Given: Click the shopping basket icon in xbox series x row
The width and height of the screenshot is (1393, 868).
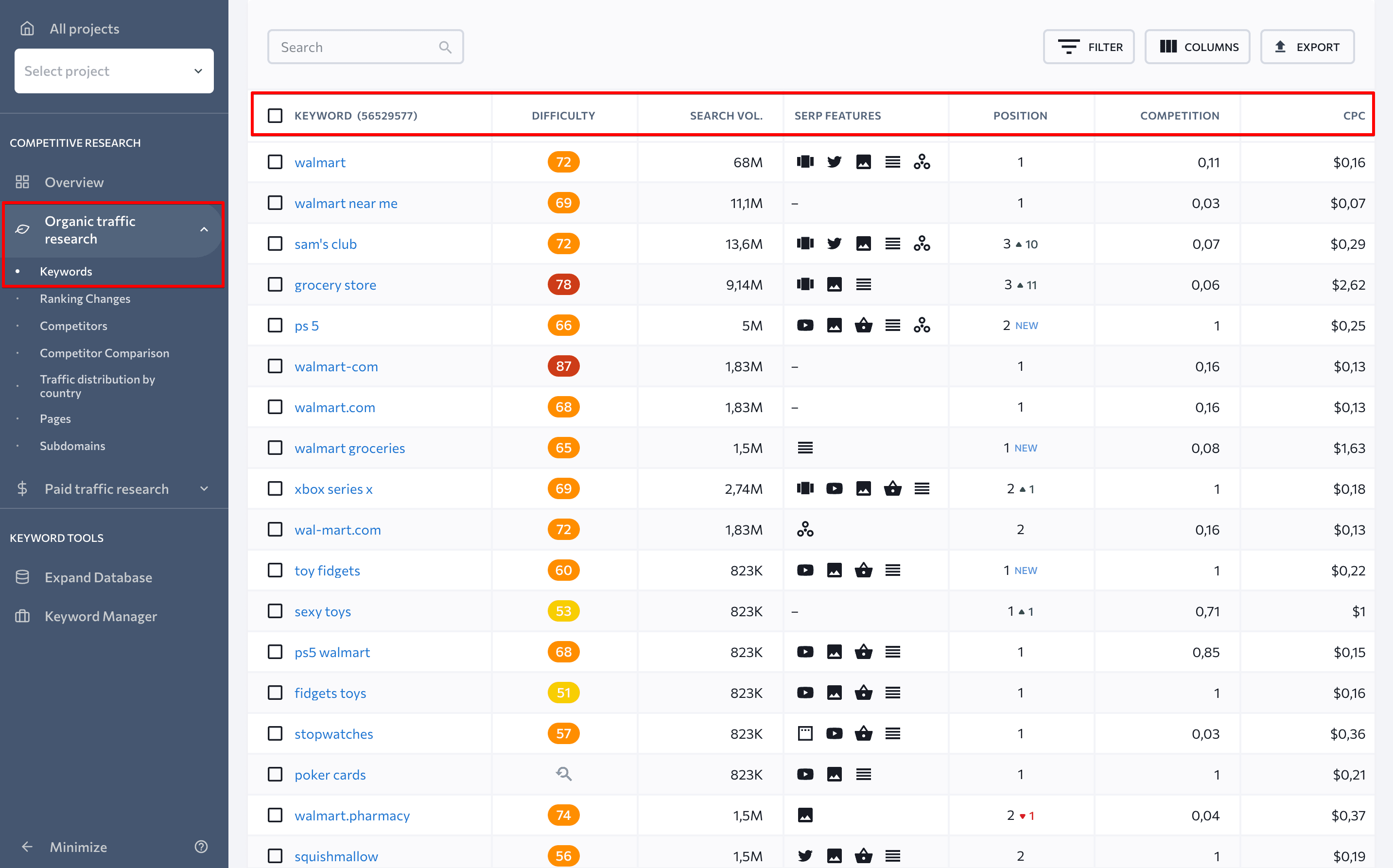Looking at the screenshot, I should (x=892, y=488).
